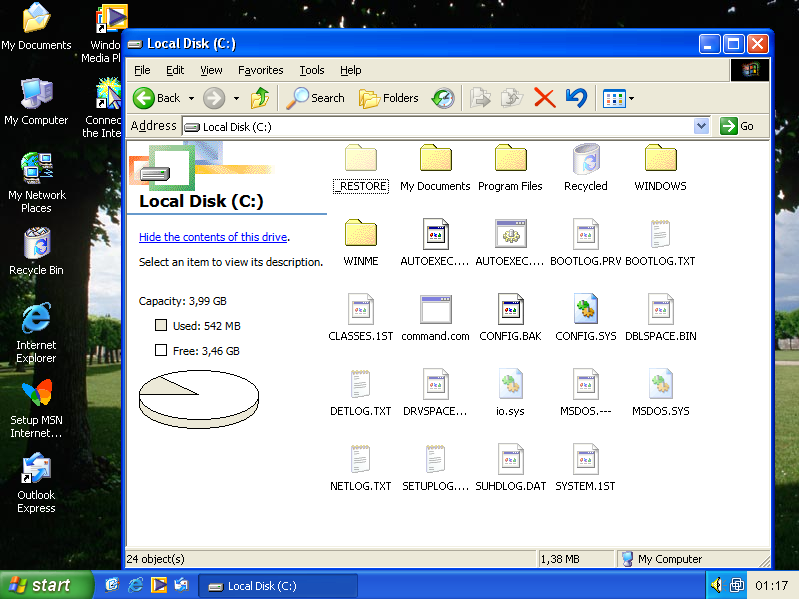The height and width of the screenshot is (599, 799).
Task: Click the Local Disk (C:) taskbar button
Action: [278, 586]
